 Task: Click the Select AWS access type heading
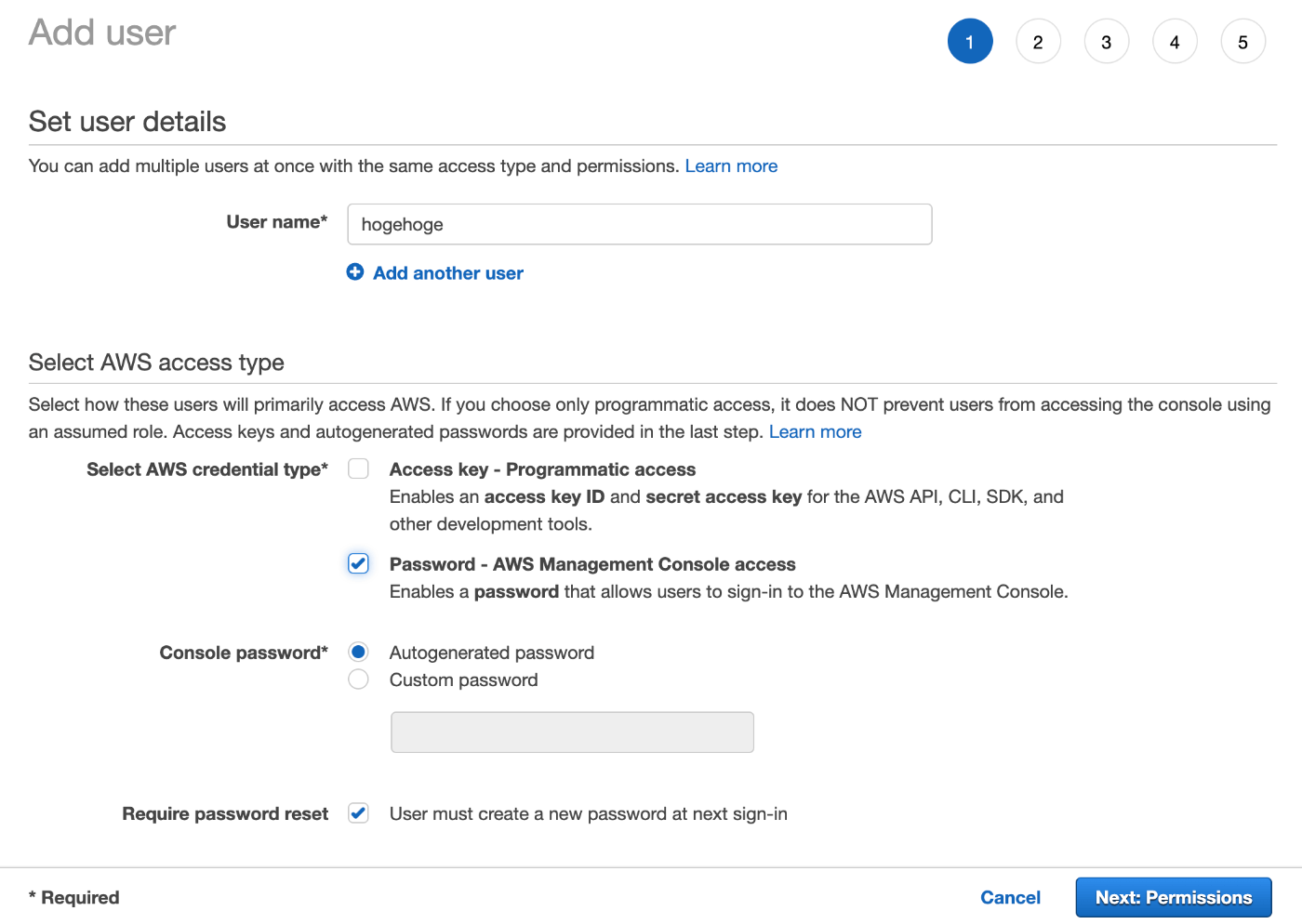[x=156, y=363]
